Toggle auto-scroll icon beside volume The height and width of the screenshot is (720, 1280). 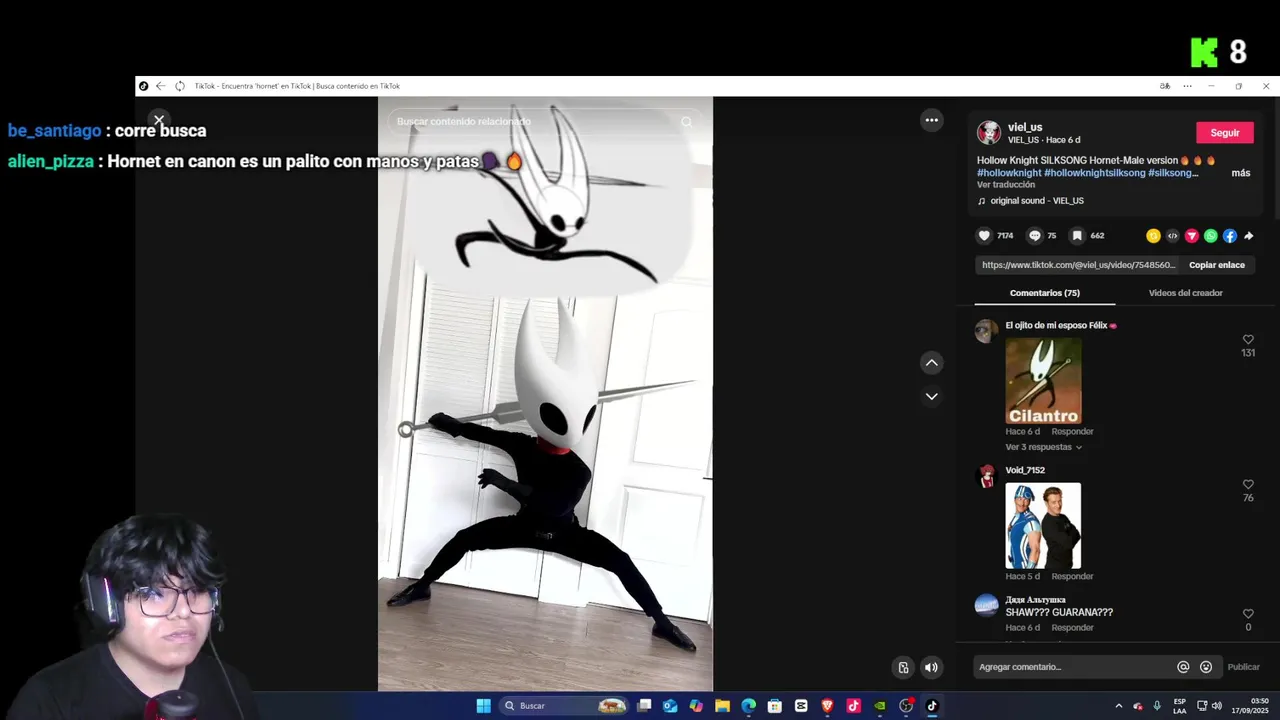[x=903, y=668]
